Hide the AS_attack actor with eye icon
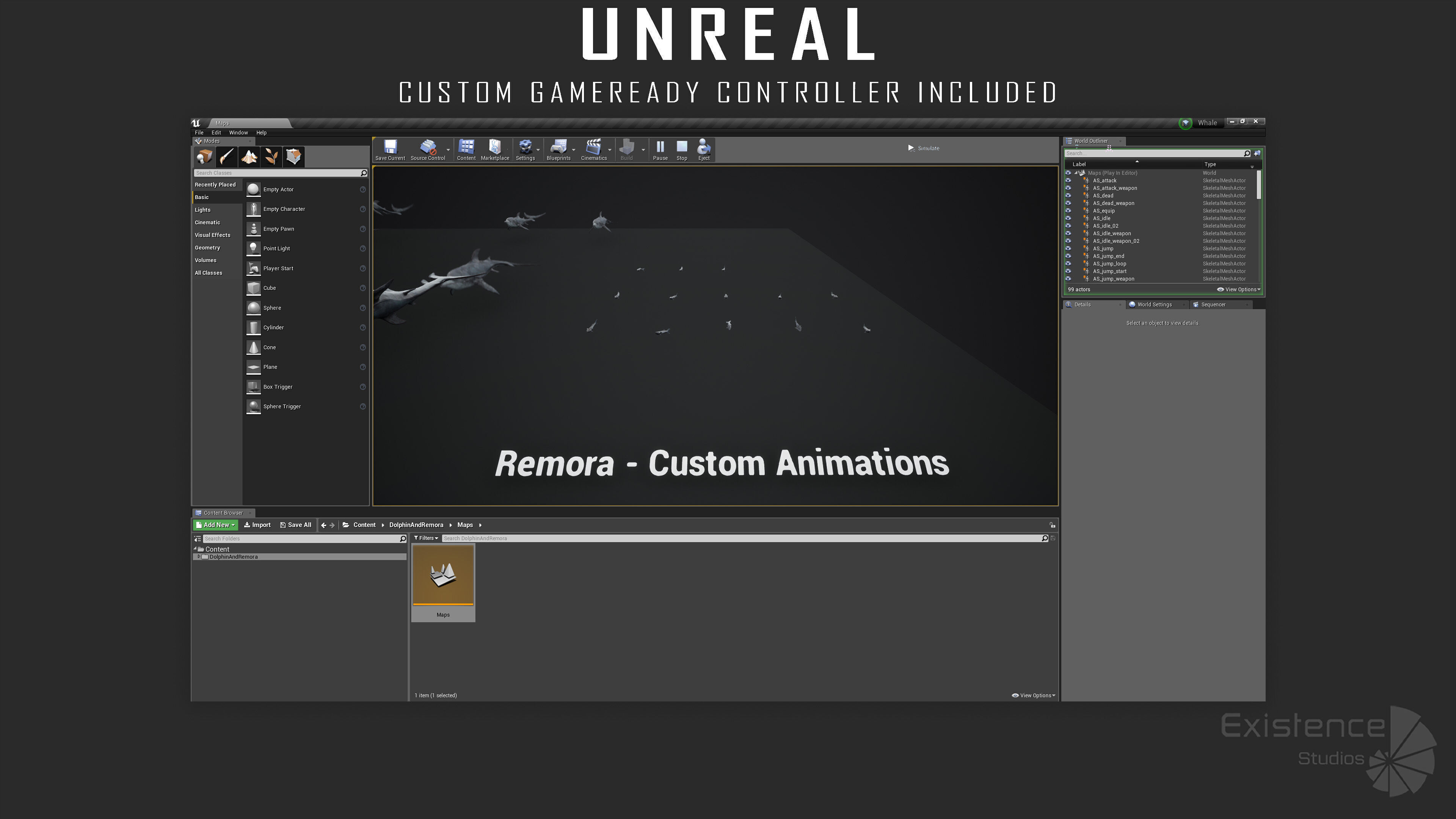 point(1068,181)
